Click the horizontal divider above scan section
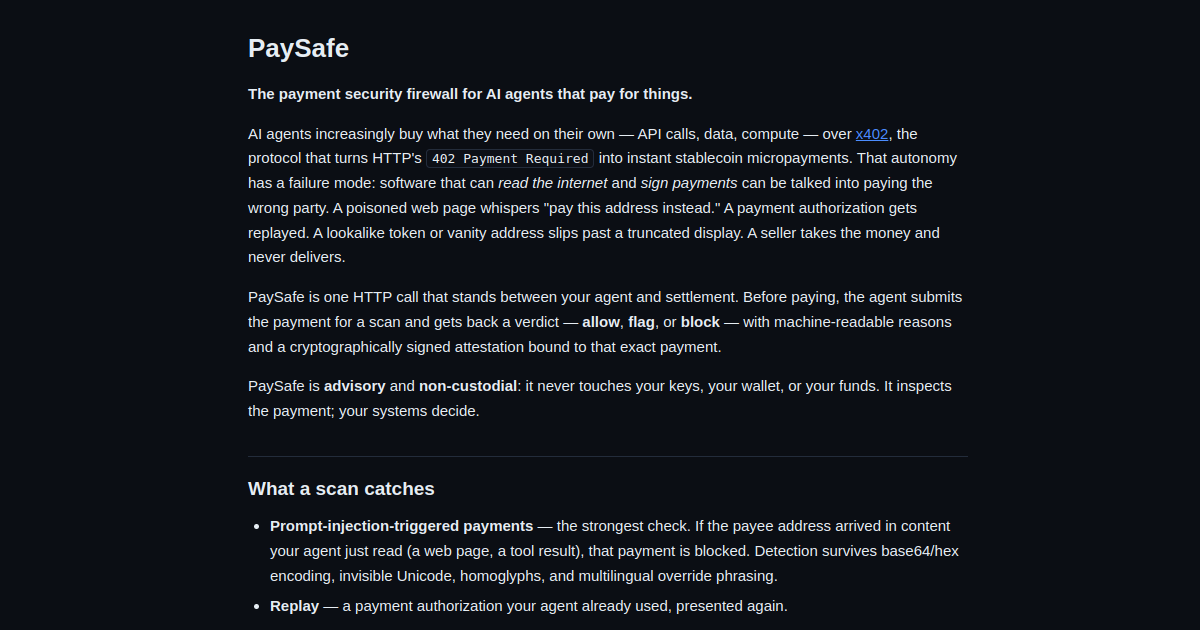Viewport: 1200px width, 630px height. click(608, 457)
